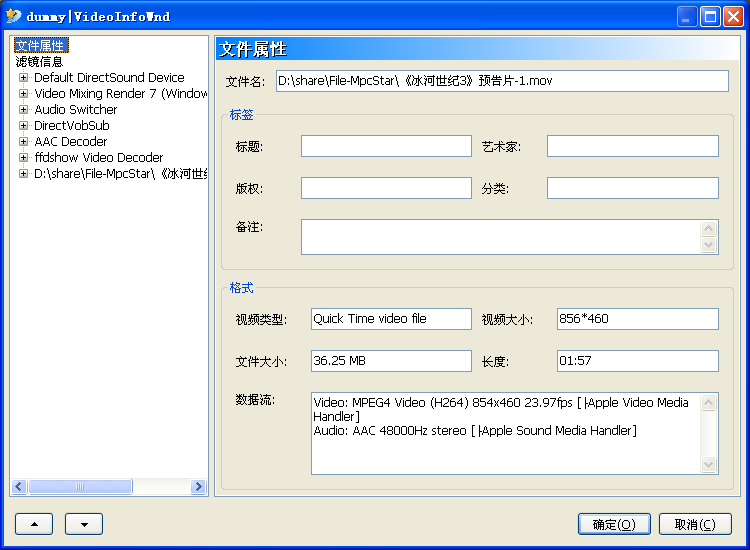Image resolution: width=750 pixels, height=550 pixels.
Task: Expand the AAC Decoder tree node
Action: [24, 142]
